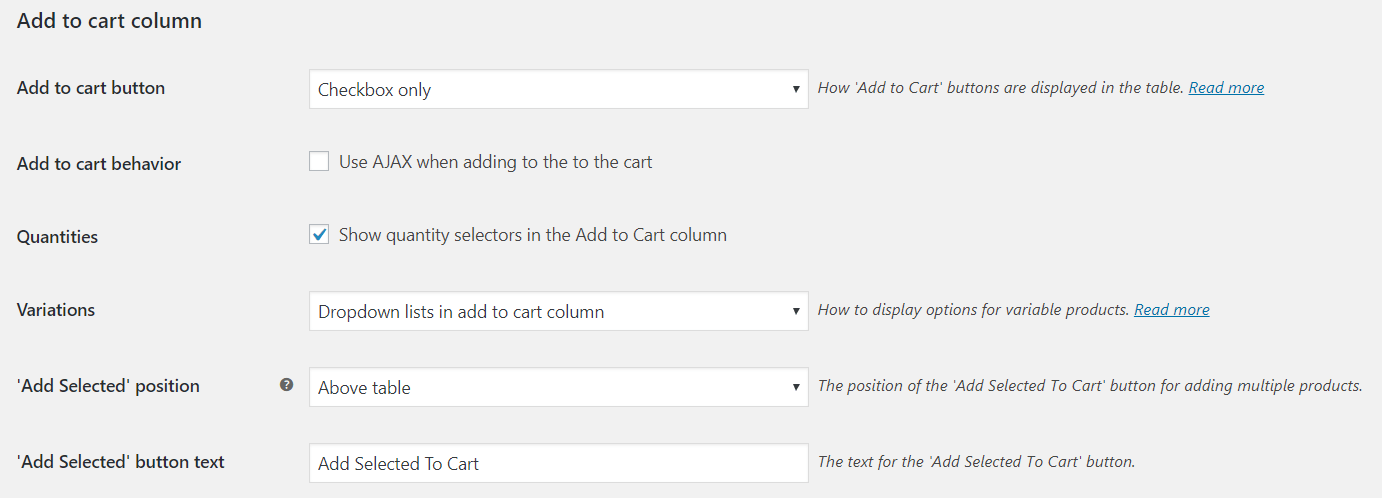Click the Quantities label
1382x498 pixels.
click(x=58, y=238)
